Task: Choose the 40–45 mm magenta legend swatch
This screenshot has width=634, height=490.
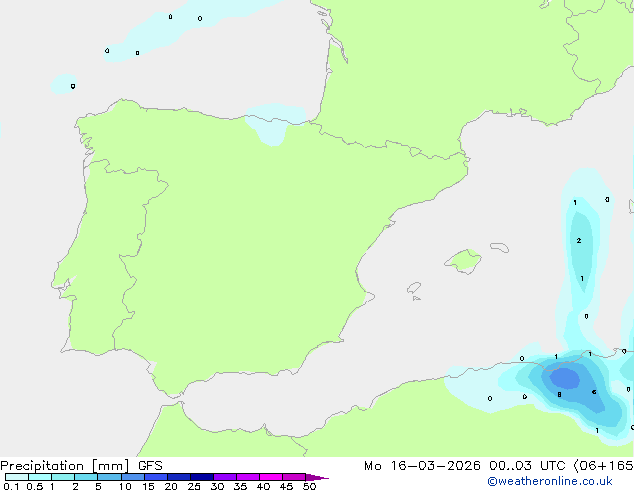Action: 271,477
